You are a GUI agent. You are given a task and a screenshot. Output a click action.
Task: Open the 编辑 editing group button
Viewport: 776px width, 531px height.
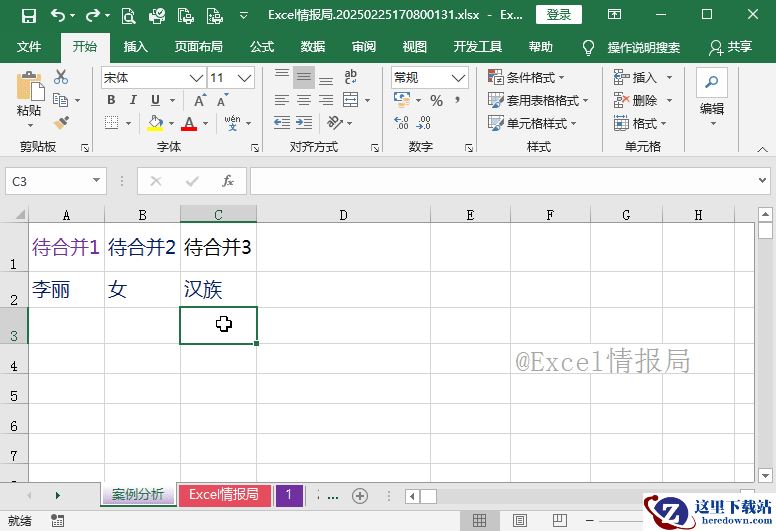coord(712,99)
